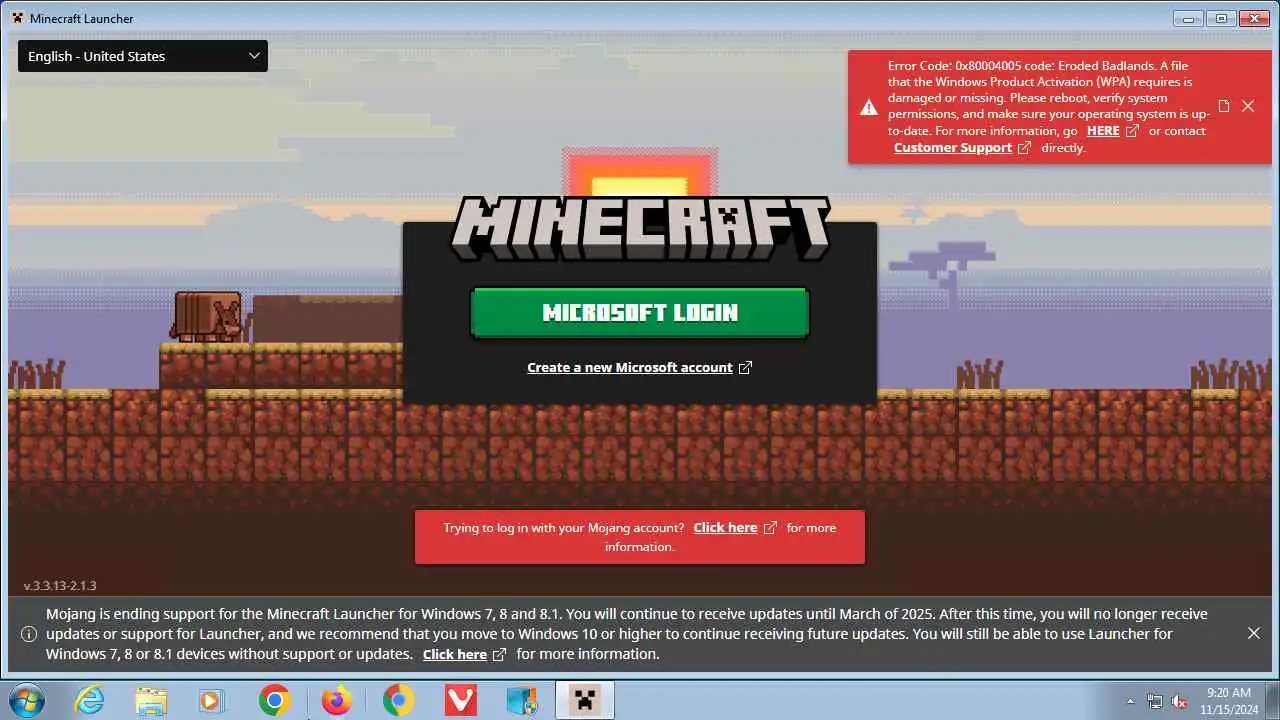Open Customer Support link in error notification
The image size is (1280, 720).
(x=953, y=148)
